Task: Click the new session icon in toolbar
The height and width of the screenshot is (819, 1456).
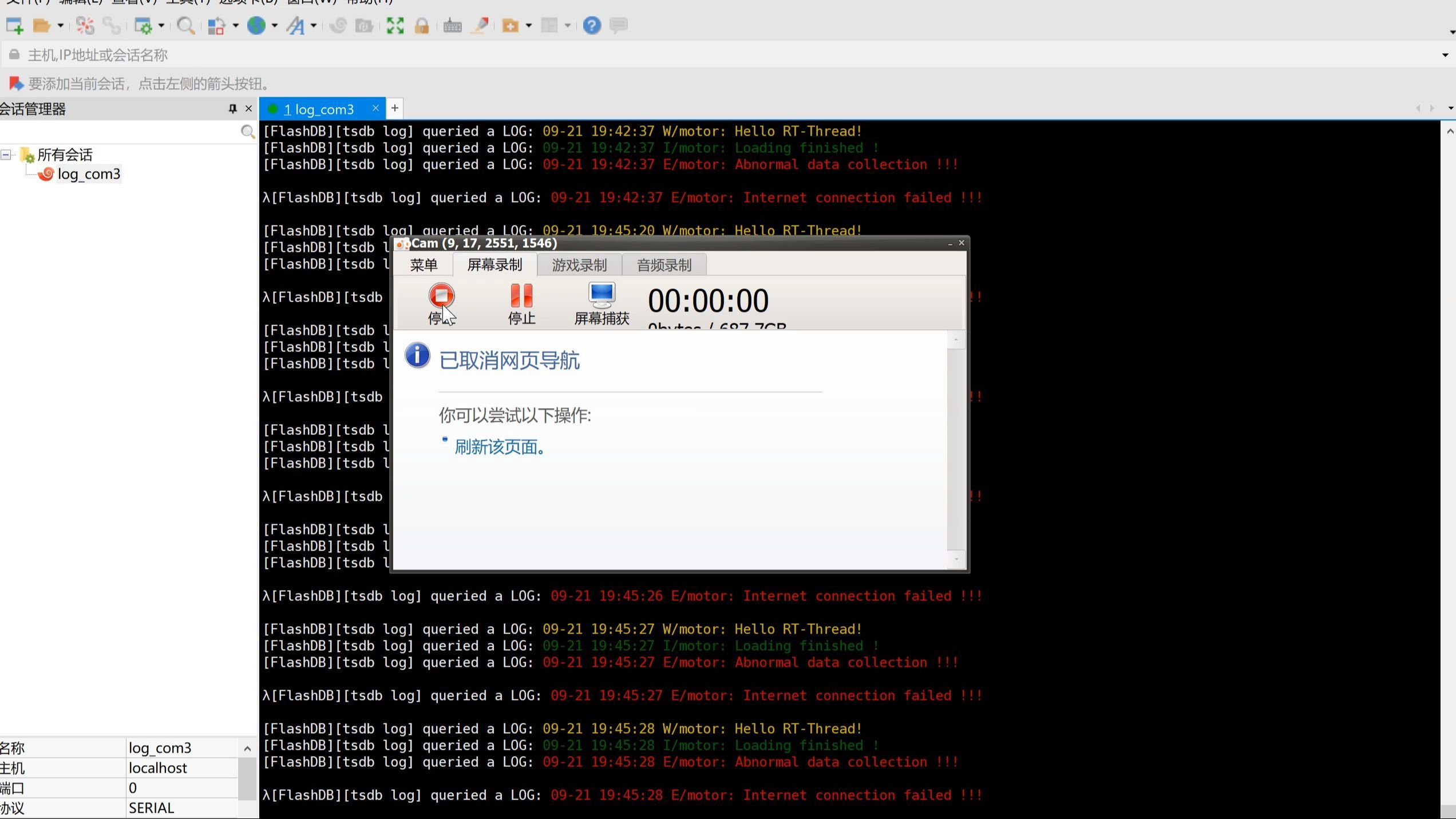Action: coord(14,26)
